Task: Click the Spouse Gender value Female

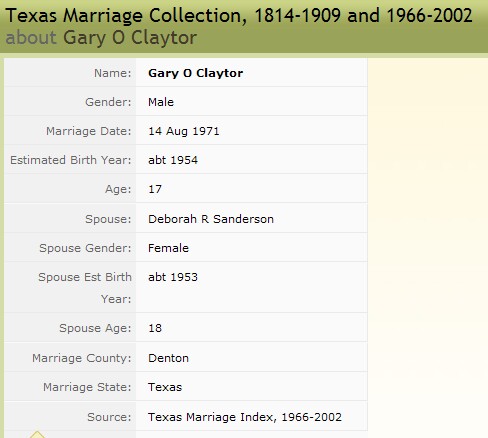Action: 168,248
